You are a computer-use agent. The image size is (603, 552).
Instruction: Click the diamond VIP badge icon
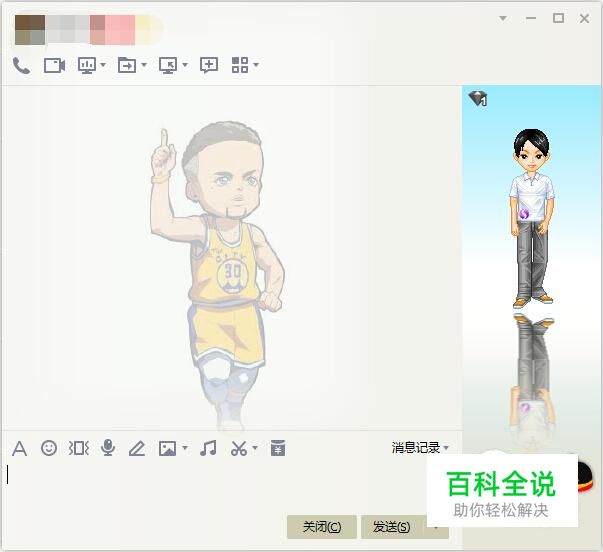(x=478, y=99)
